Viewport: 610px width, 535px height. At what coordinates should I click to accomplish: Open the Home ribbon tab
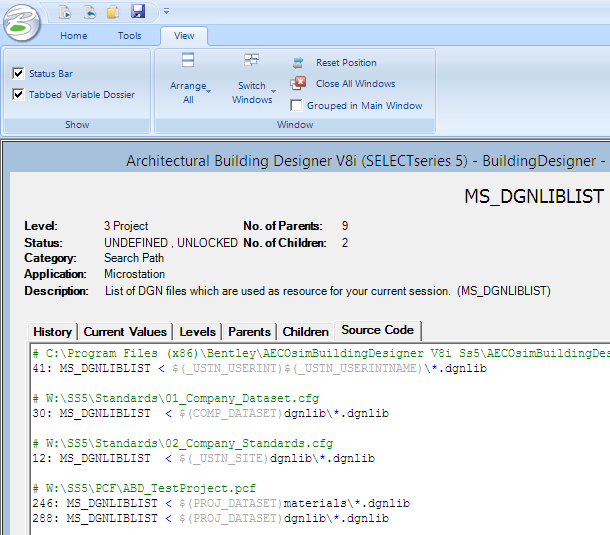(x=74, y=36)
